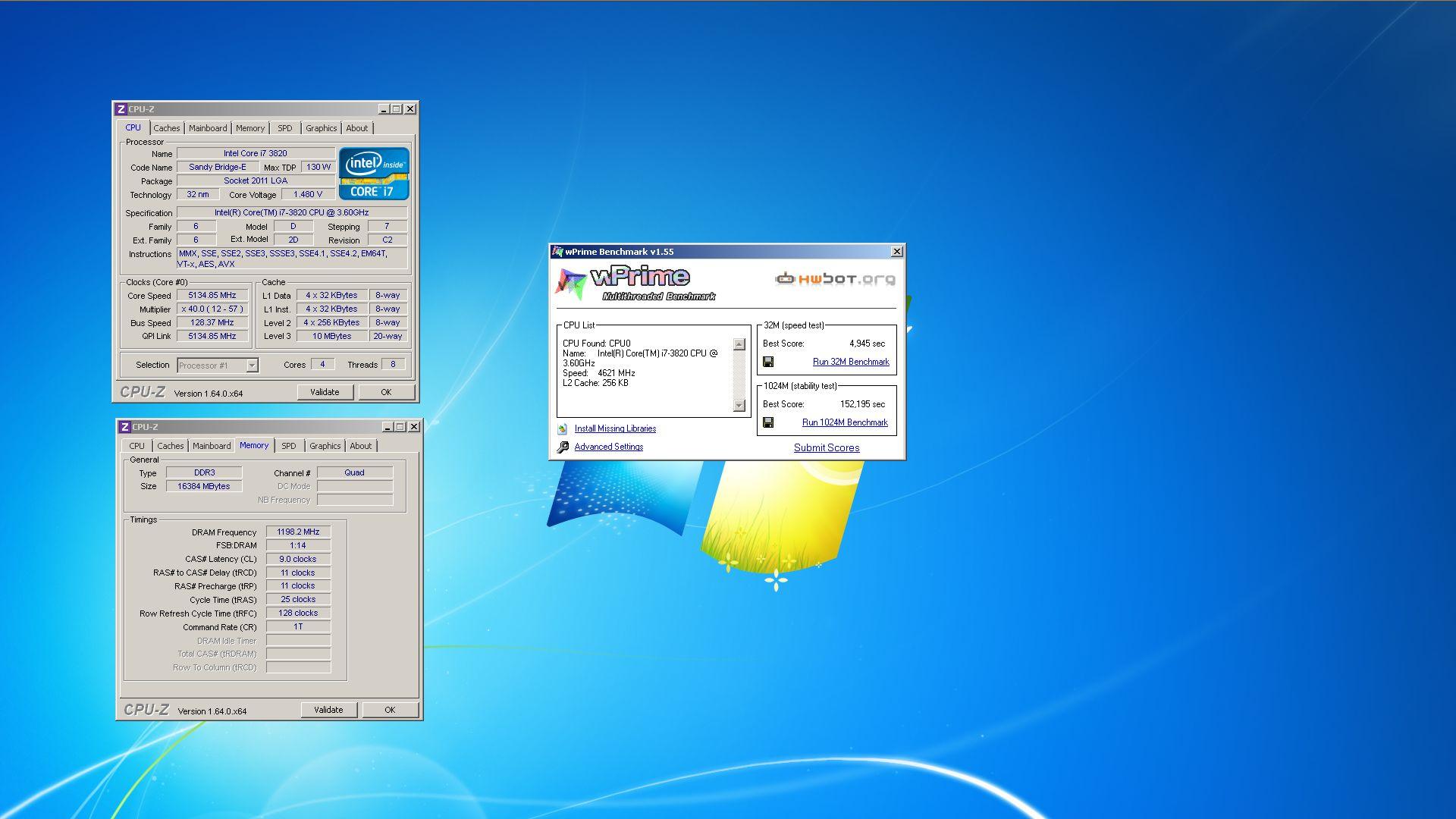
Task: Click the tRAS value 25 clocks
Action: coord(298,600)
